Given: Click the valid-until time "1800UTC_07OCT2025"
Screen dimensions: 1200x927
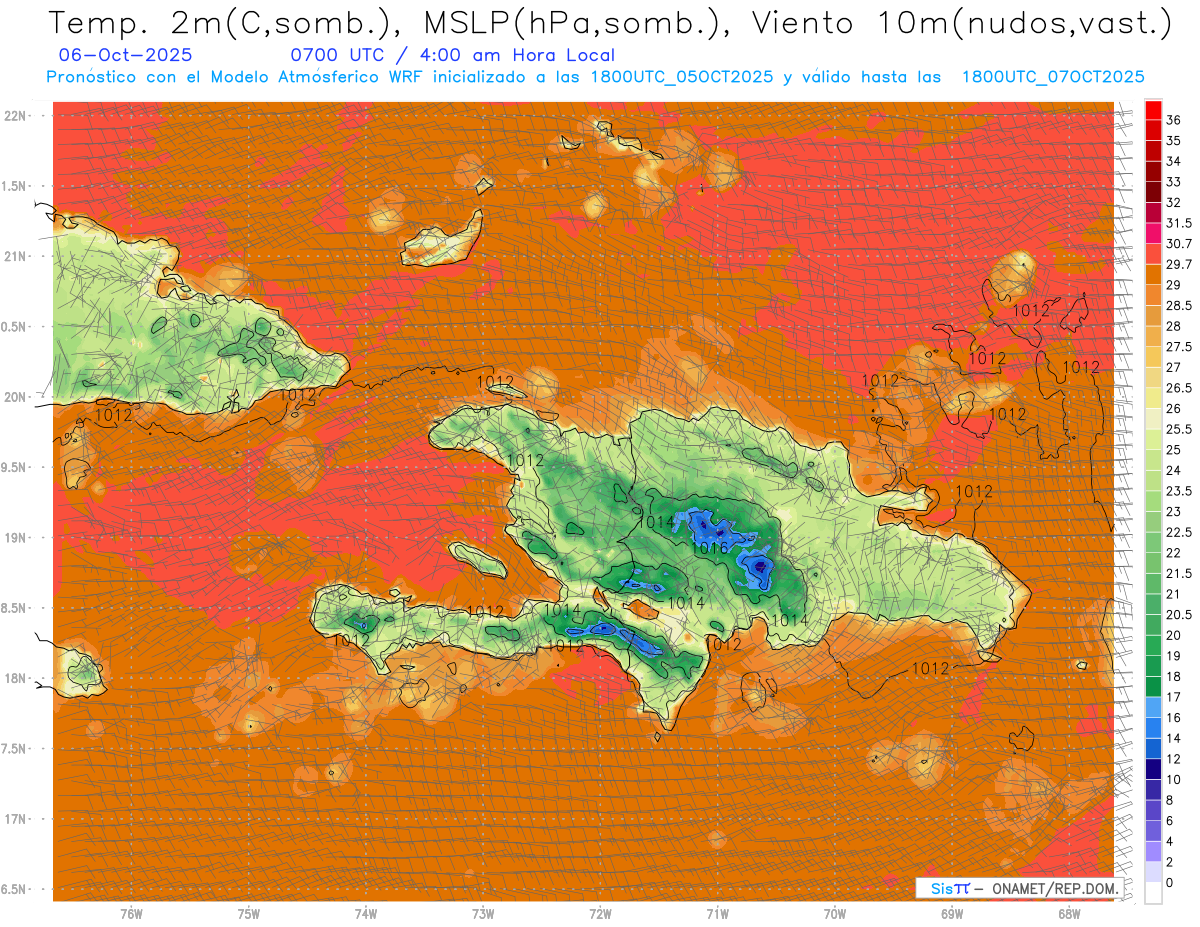Looking at the screenshot, I should (1053, 77).
